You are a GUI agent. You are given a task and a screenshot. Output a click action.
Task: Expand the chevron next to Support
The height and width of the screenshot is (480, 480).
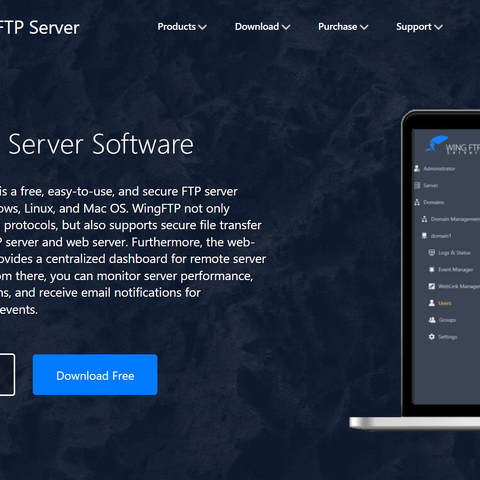pyautogui.click(x=438, y=27)
